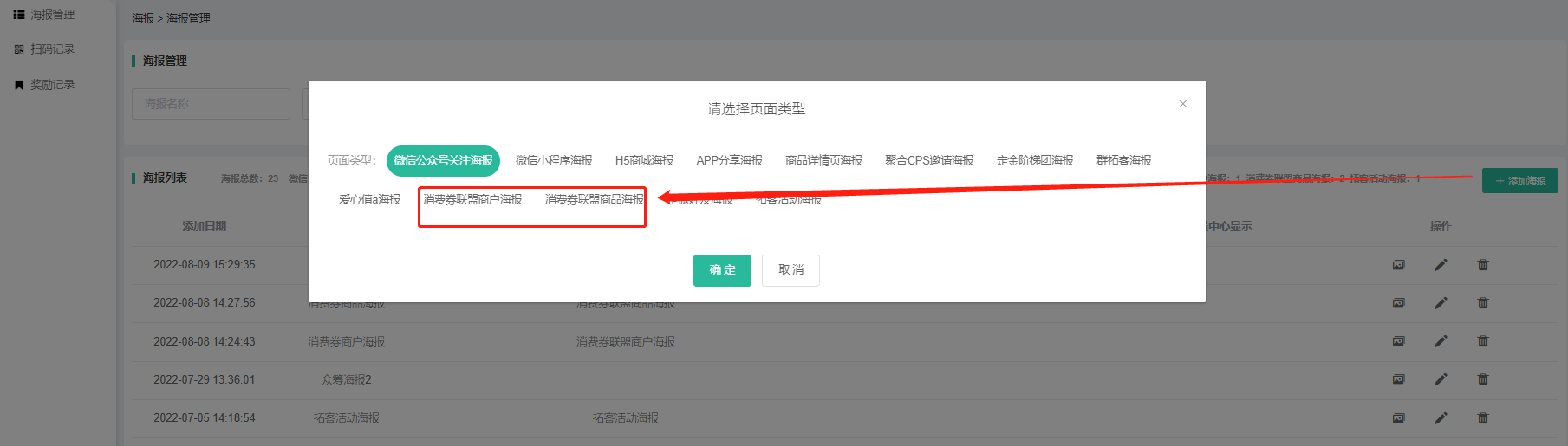Click the 添加海报 button
This screenshot has width=1568, height=446.
(x=1520, y=181)
